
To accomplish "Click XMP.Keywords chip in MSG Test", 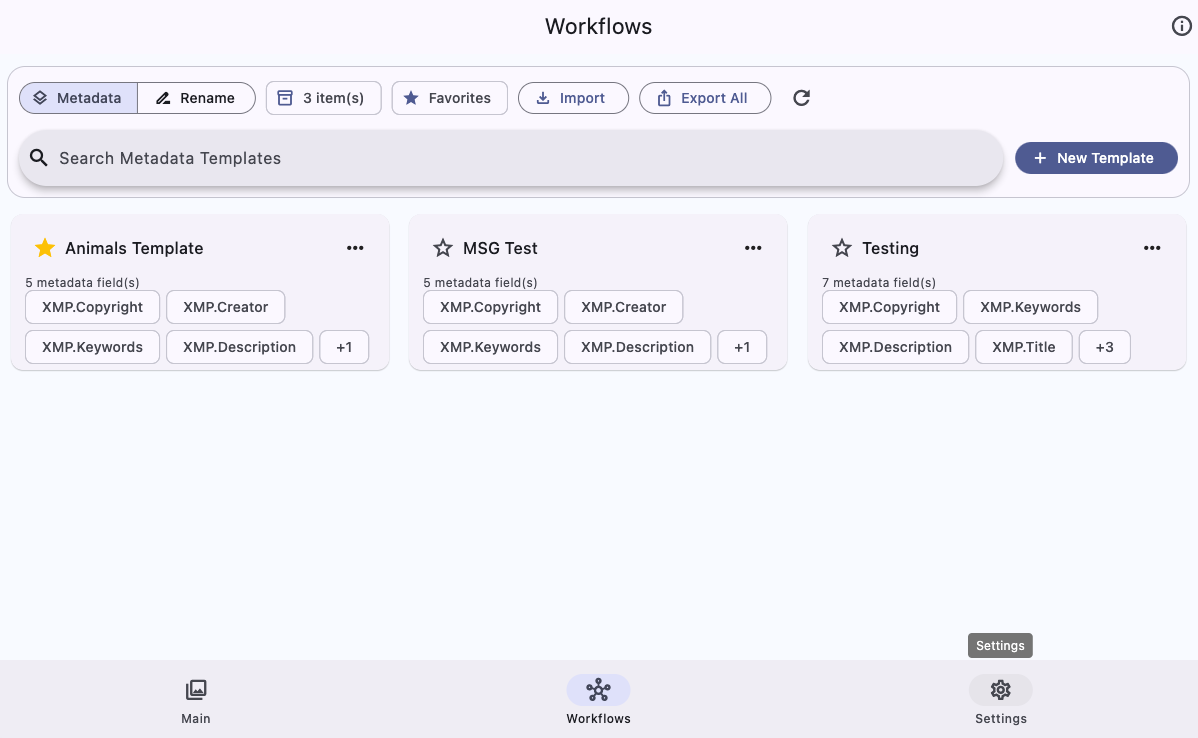I will point(491,347).
